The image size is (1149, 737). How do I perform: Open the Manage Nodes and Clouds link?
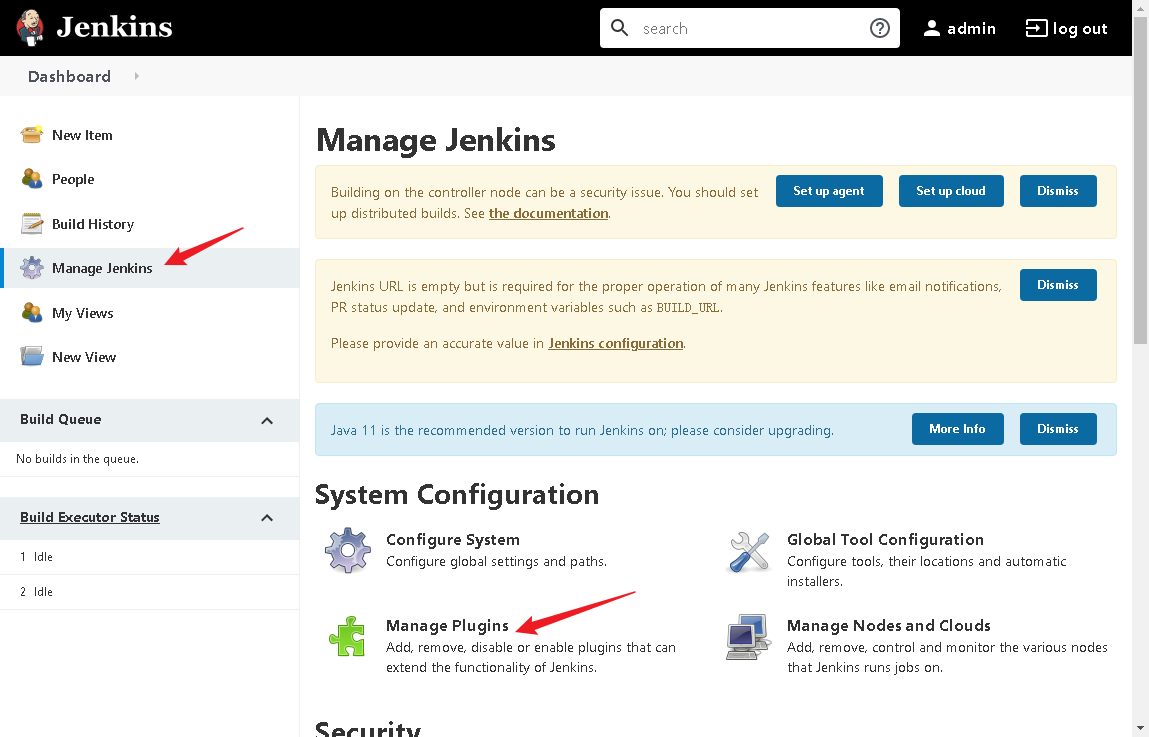click(889, 626)
